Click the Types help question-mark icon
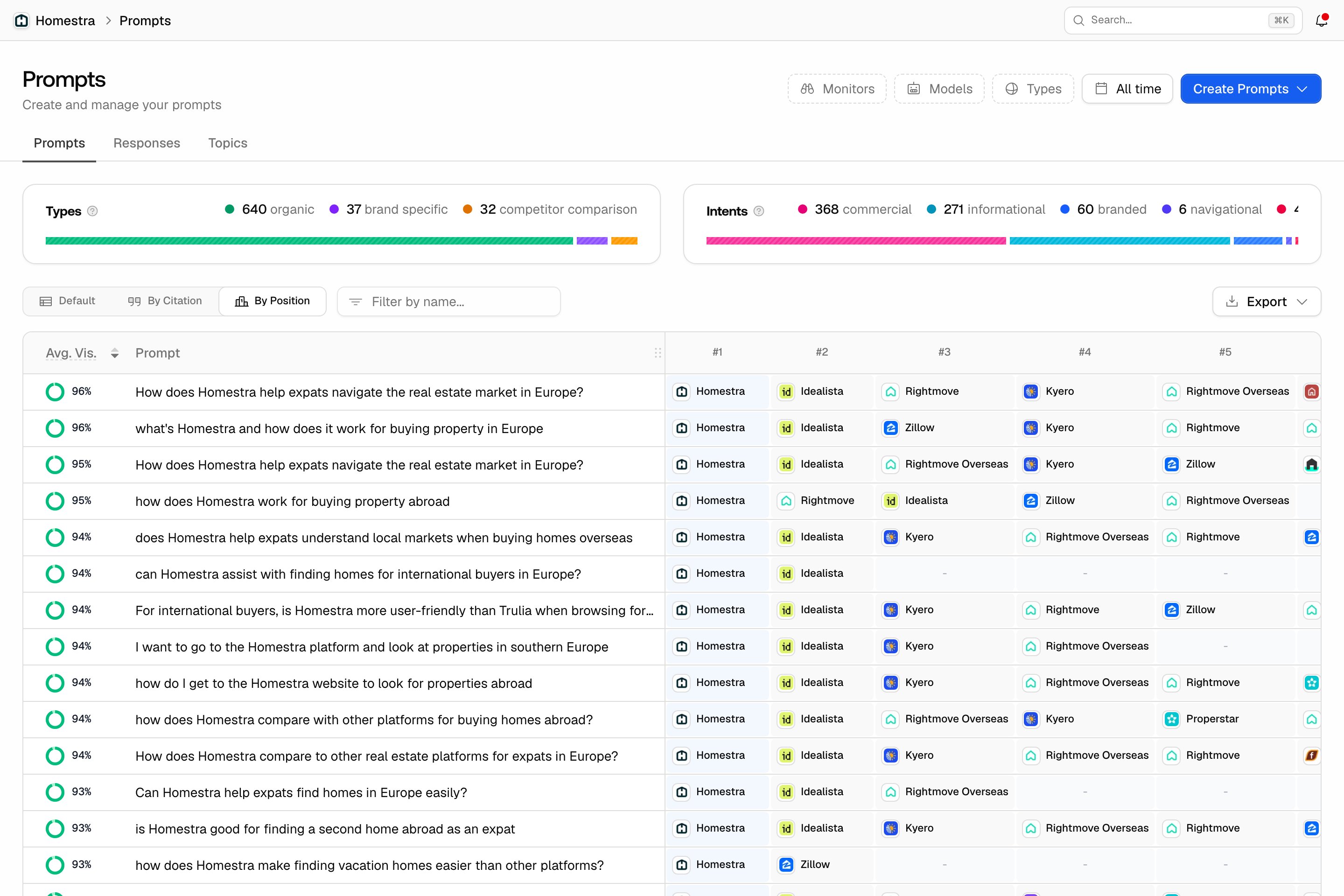1344x896 pixels. (x=92, y=211)
